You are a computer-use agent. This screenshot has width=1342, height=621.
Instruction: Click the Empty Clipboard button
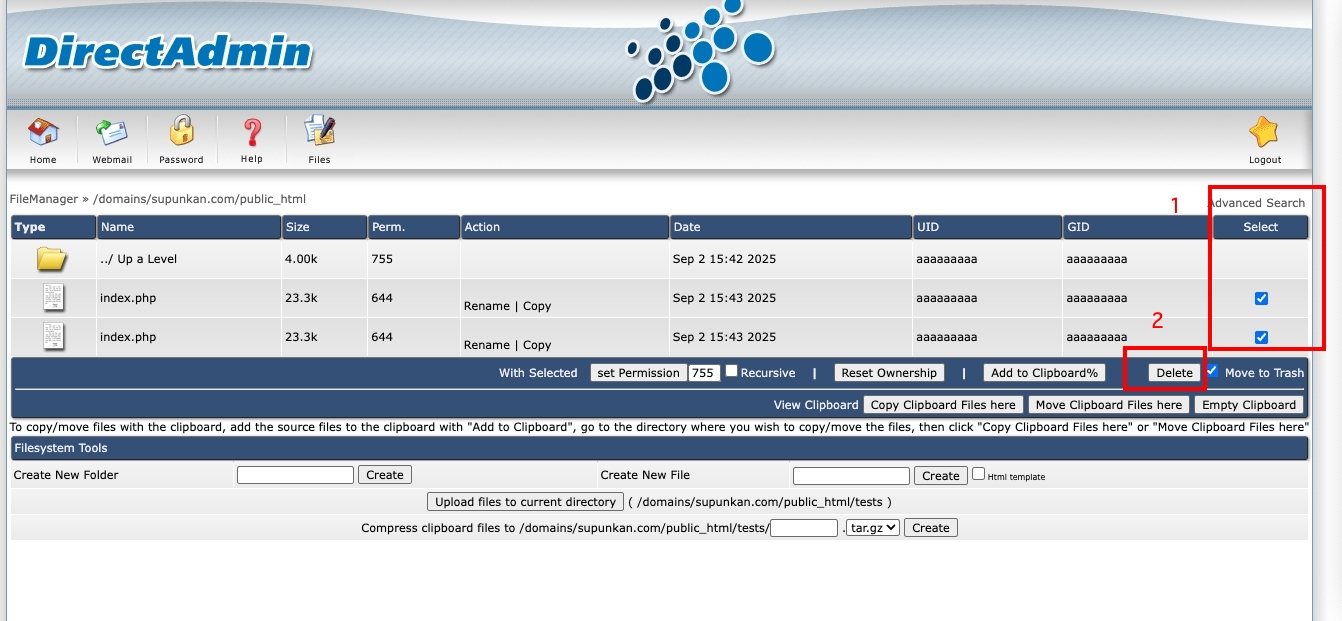click(1249, 405)
